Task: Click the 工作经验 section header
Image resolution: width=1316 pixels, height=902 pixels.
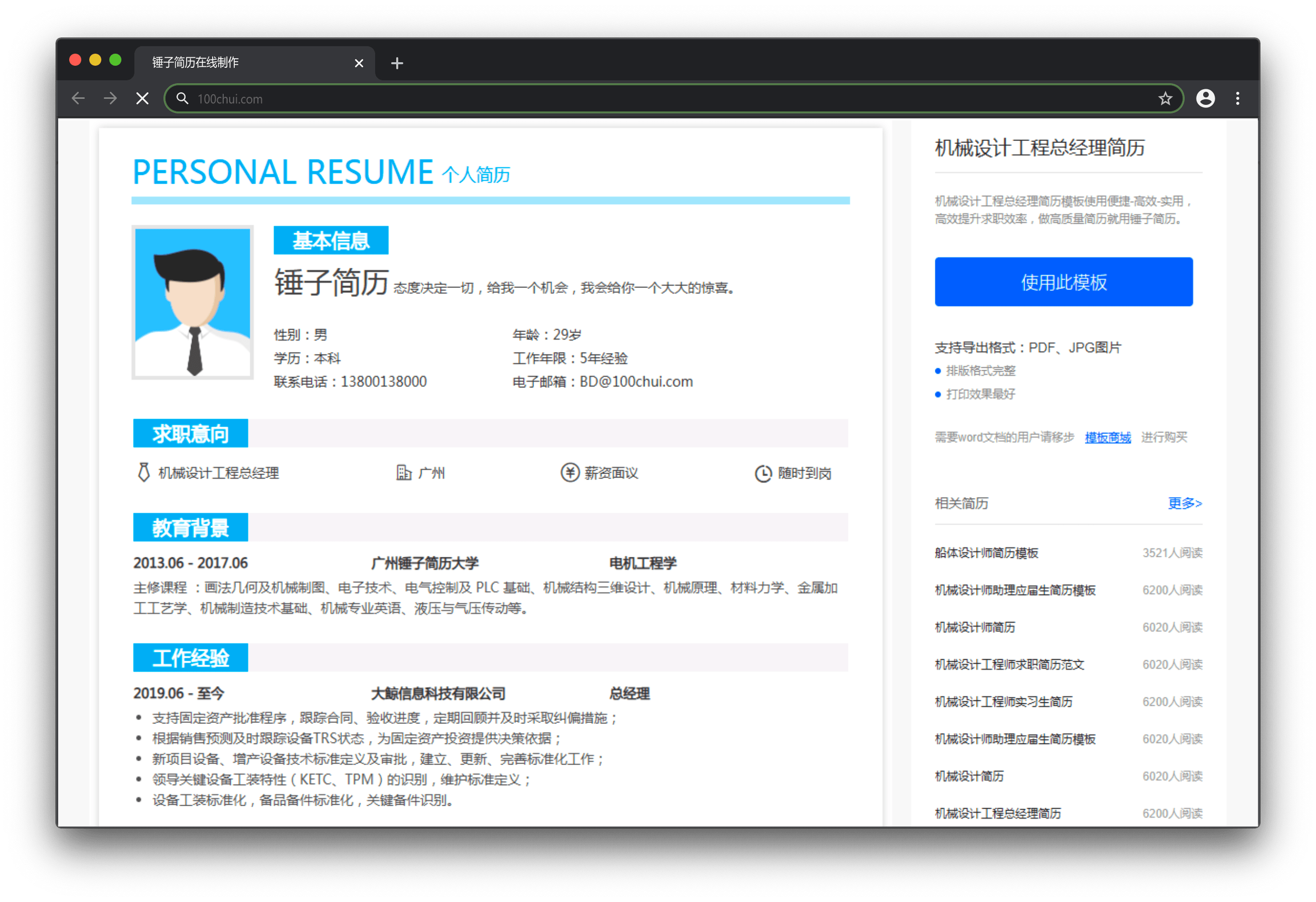Action: [x=190, y=658]
